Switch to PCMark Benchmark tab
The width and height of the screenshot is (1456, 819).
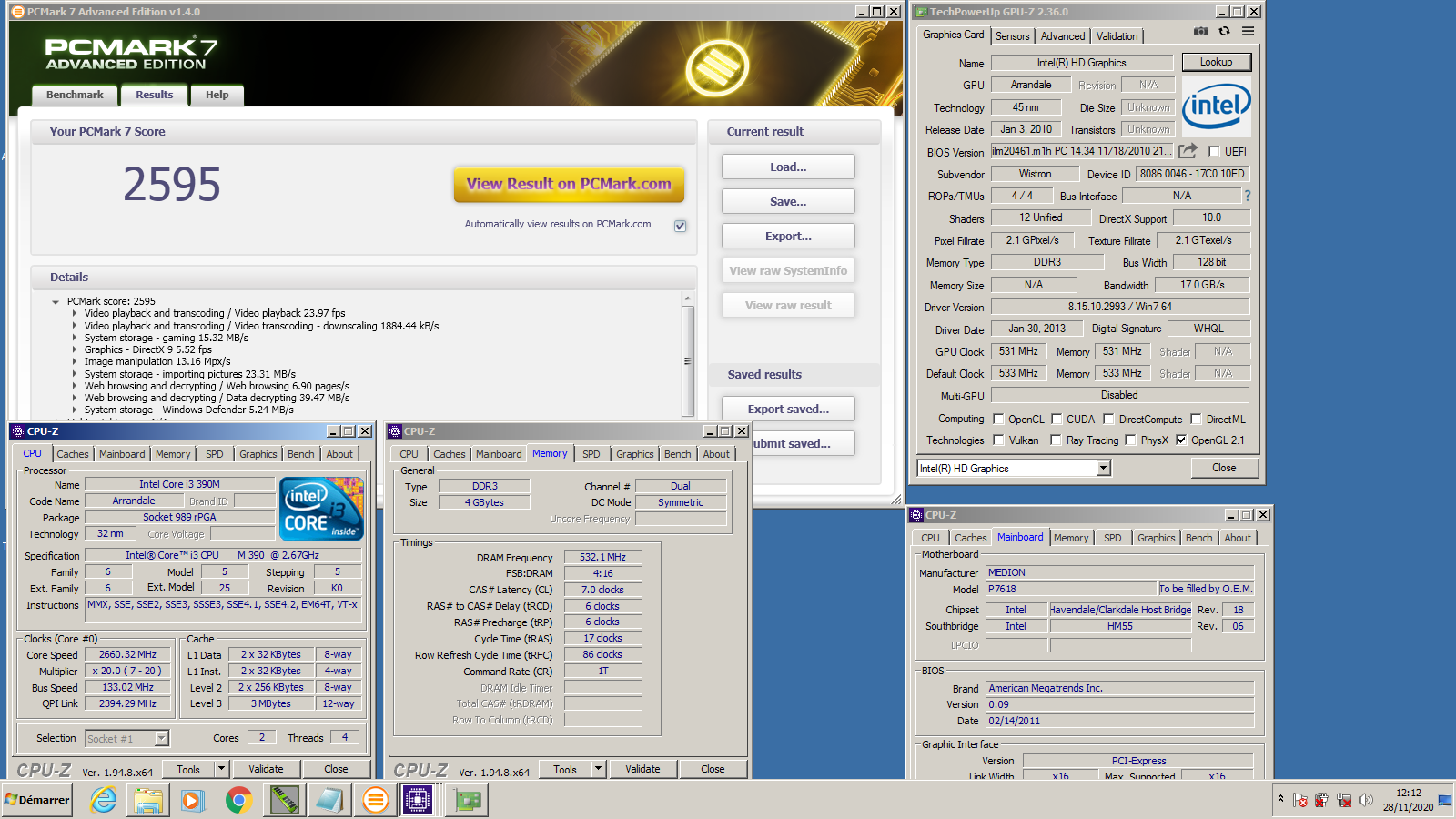(75, 95)
